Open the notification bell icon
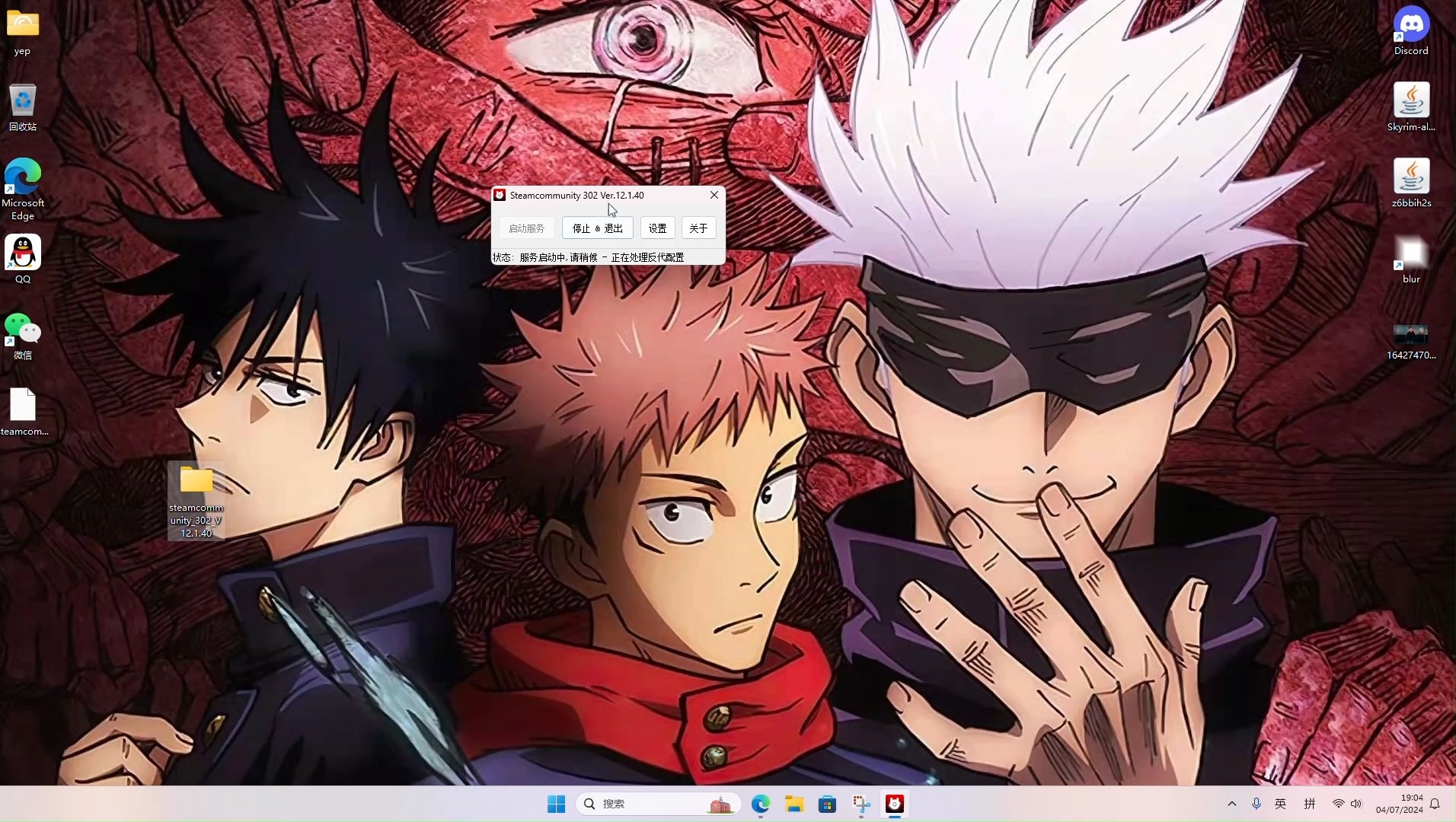 (x=1435, y=804)
